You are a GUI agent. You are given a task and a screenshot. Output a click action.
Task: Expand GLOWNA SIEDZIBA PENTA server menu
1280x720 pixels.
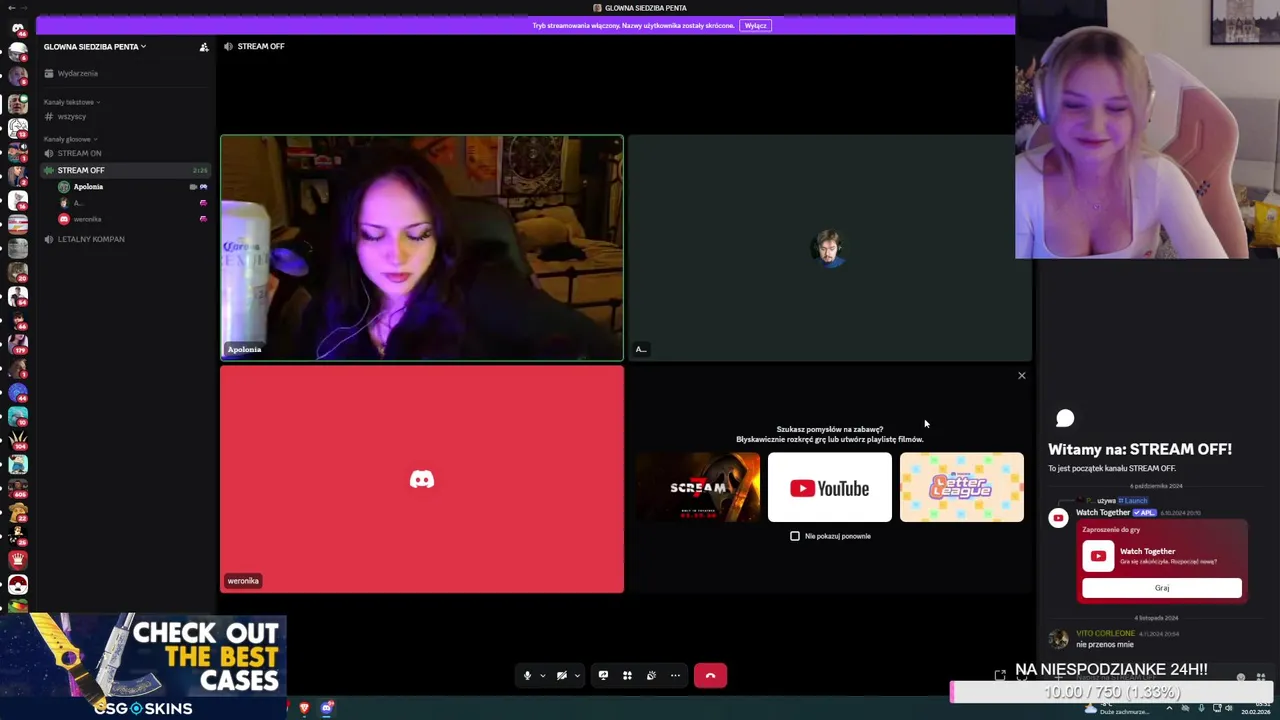coord(95,47)
